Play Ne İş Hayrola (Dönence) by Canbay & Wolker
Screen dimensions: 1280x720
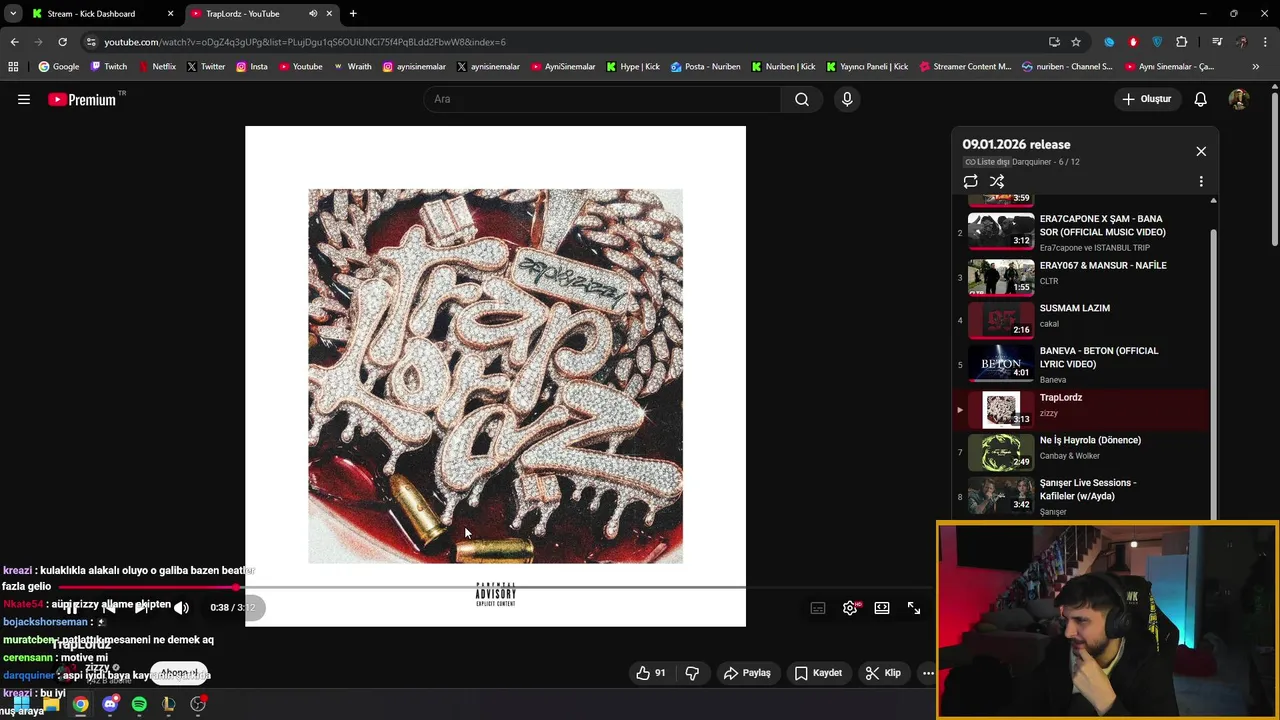[1081, 452]
